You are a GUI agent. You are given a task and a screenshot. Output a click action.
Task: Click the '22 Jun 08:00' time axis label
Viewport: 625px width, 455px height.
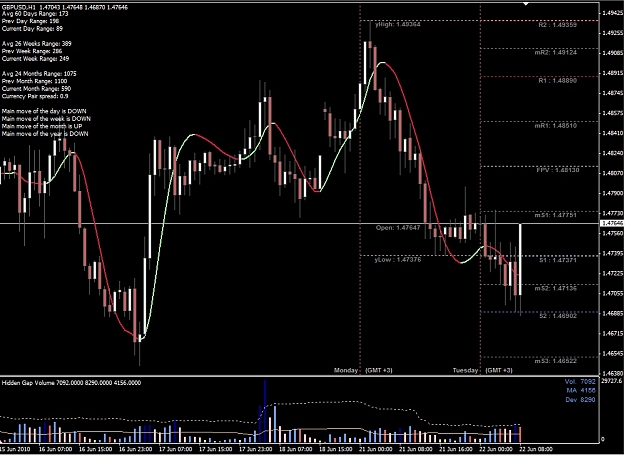[536, 449]
